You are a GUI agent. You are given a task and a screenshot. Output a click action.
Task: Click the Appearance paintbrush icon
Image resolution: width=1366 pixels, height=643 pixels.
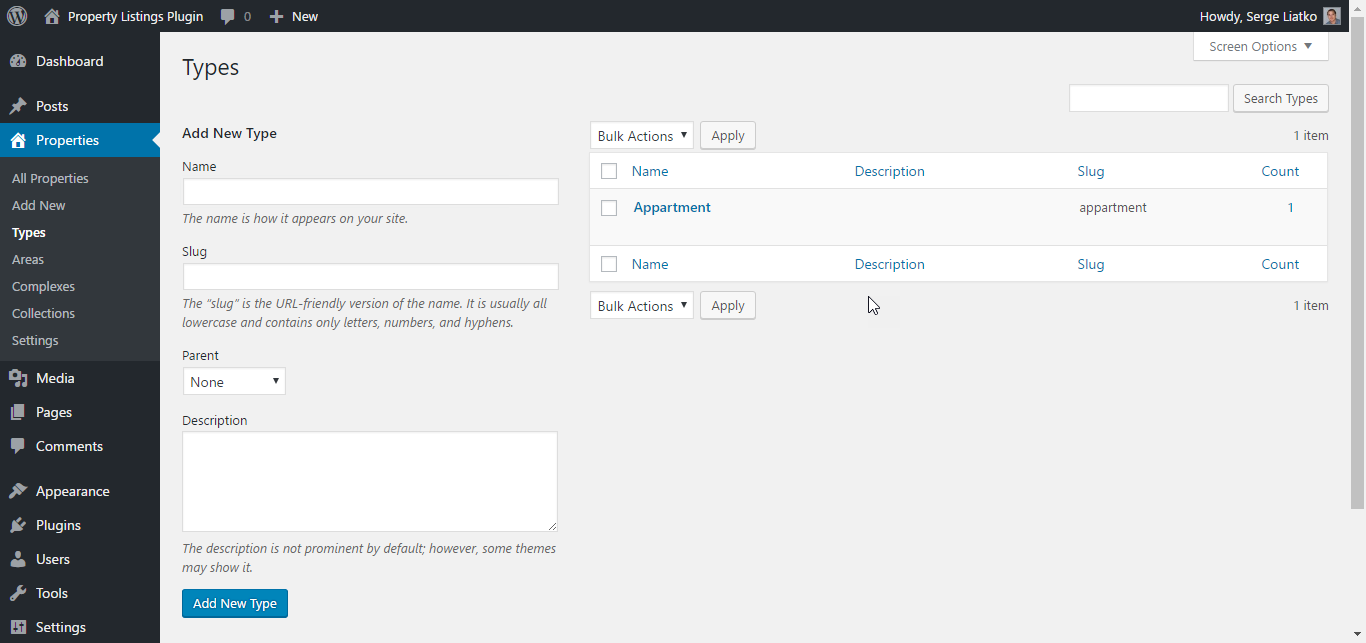[18, 491]
